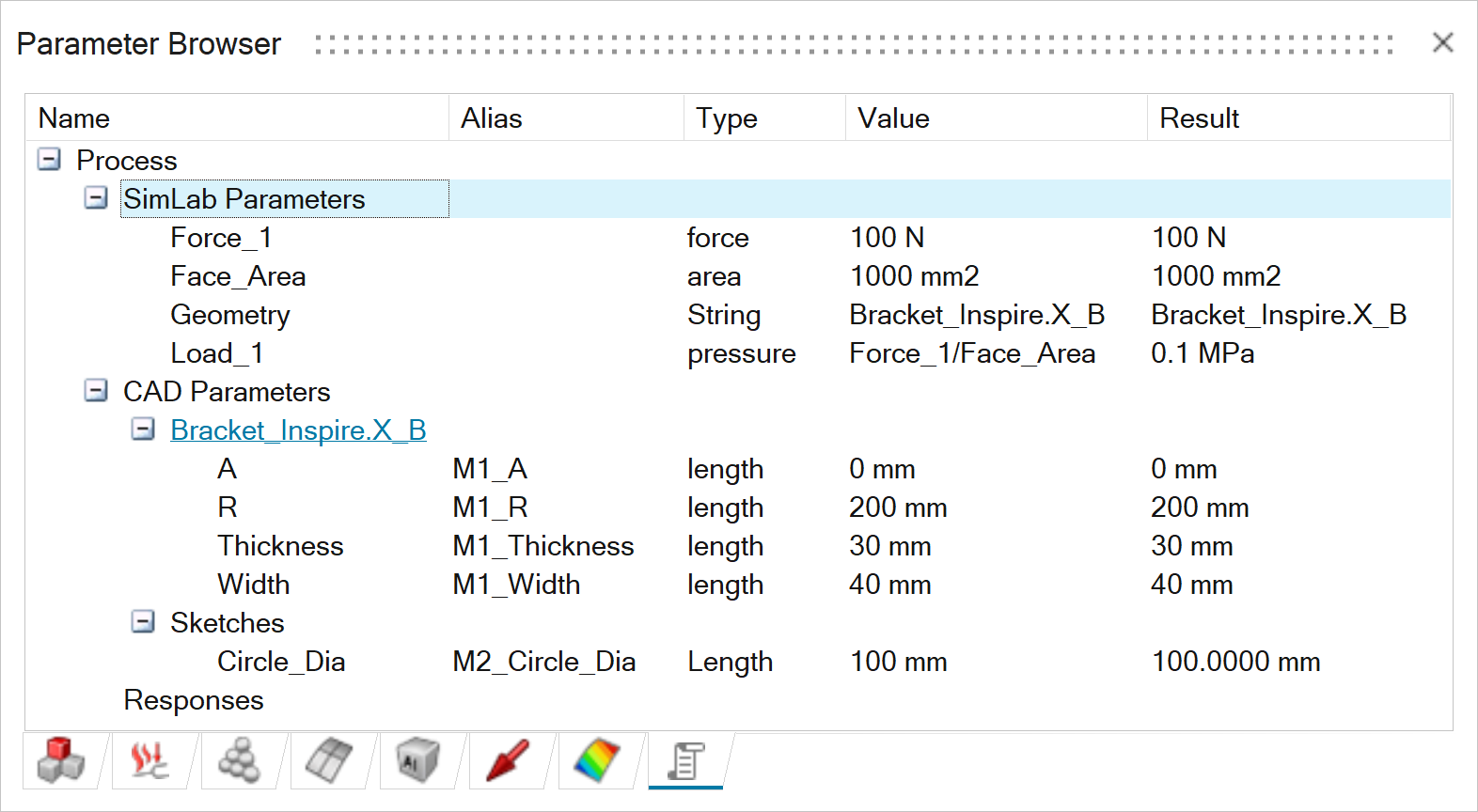Screen dimensions: 1478x812
Task: Click the Name column header
Action: (x=74, y=118)
